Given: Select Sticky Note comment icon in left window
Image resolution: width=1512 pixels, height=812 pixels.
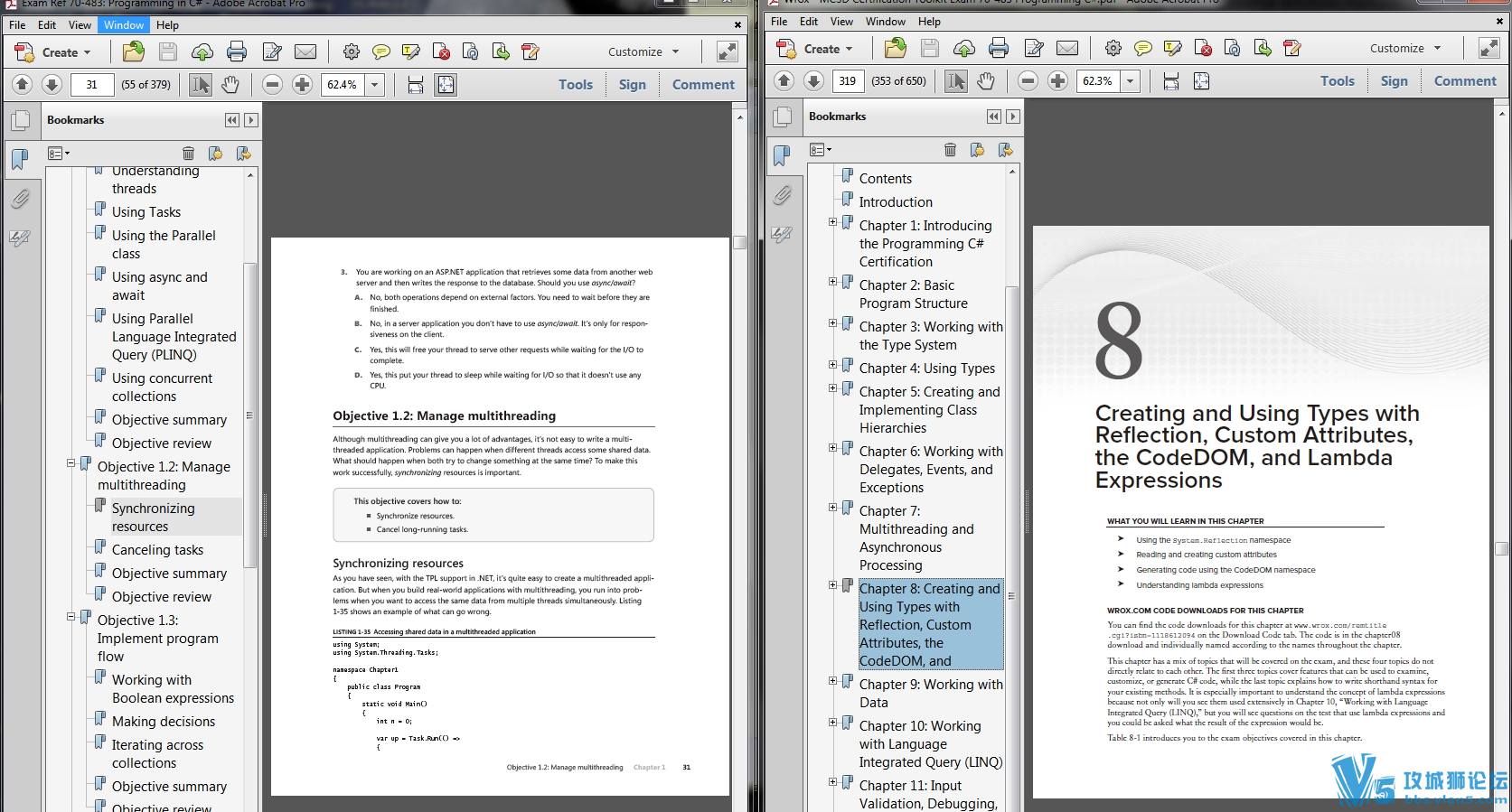Looking at the screenshot, I should [381, 51].
